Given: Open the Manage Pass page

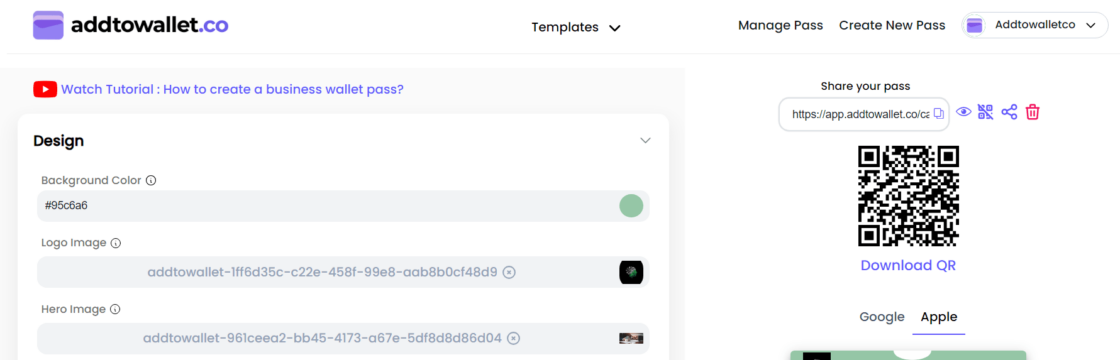Looking at the screenshot, I should coord(780,26).
